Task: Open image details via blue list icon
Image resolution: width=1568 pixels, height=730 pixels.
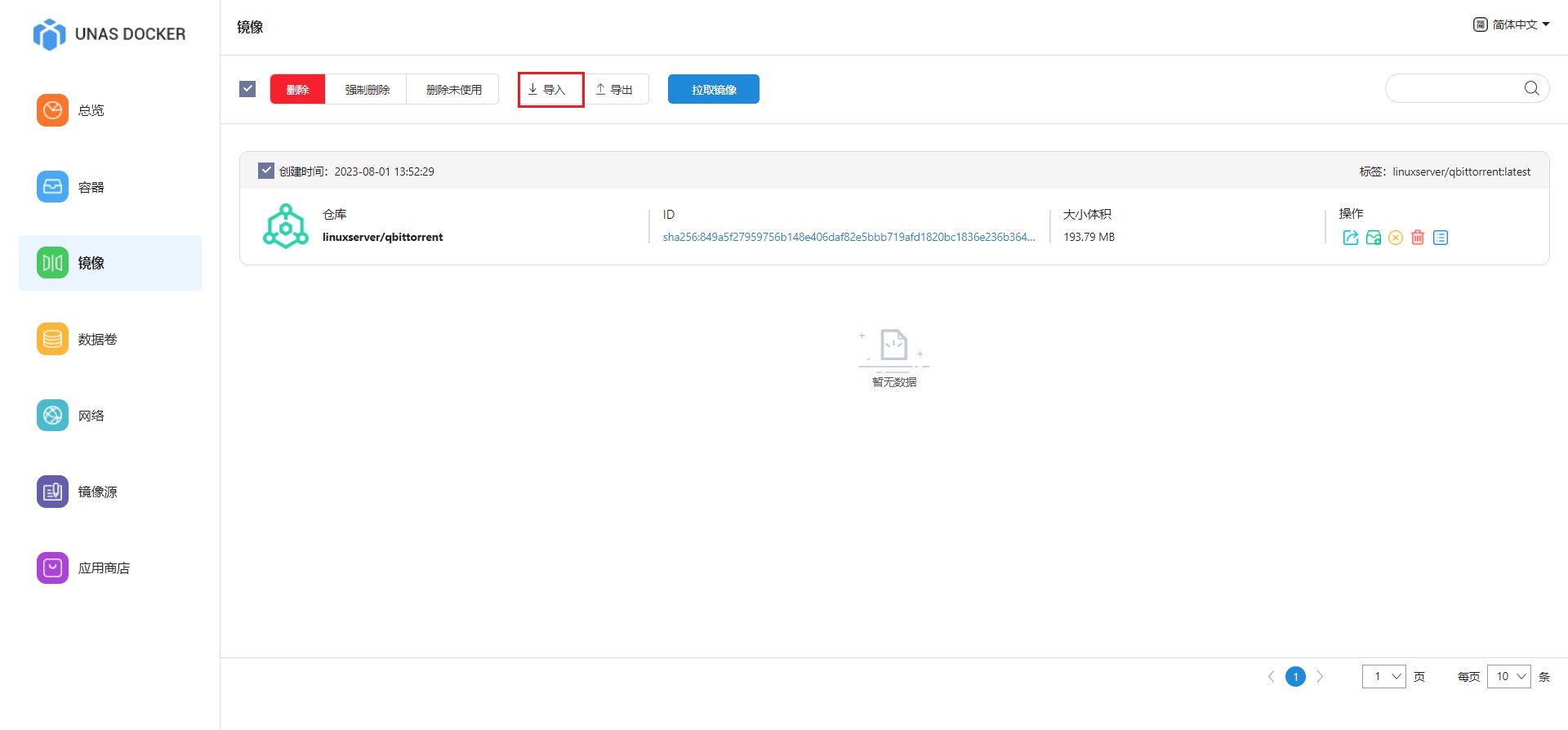Action: pyautogui.click(x=1441, y=238)
